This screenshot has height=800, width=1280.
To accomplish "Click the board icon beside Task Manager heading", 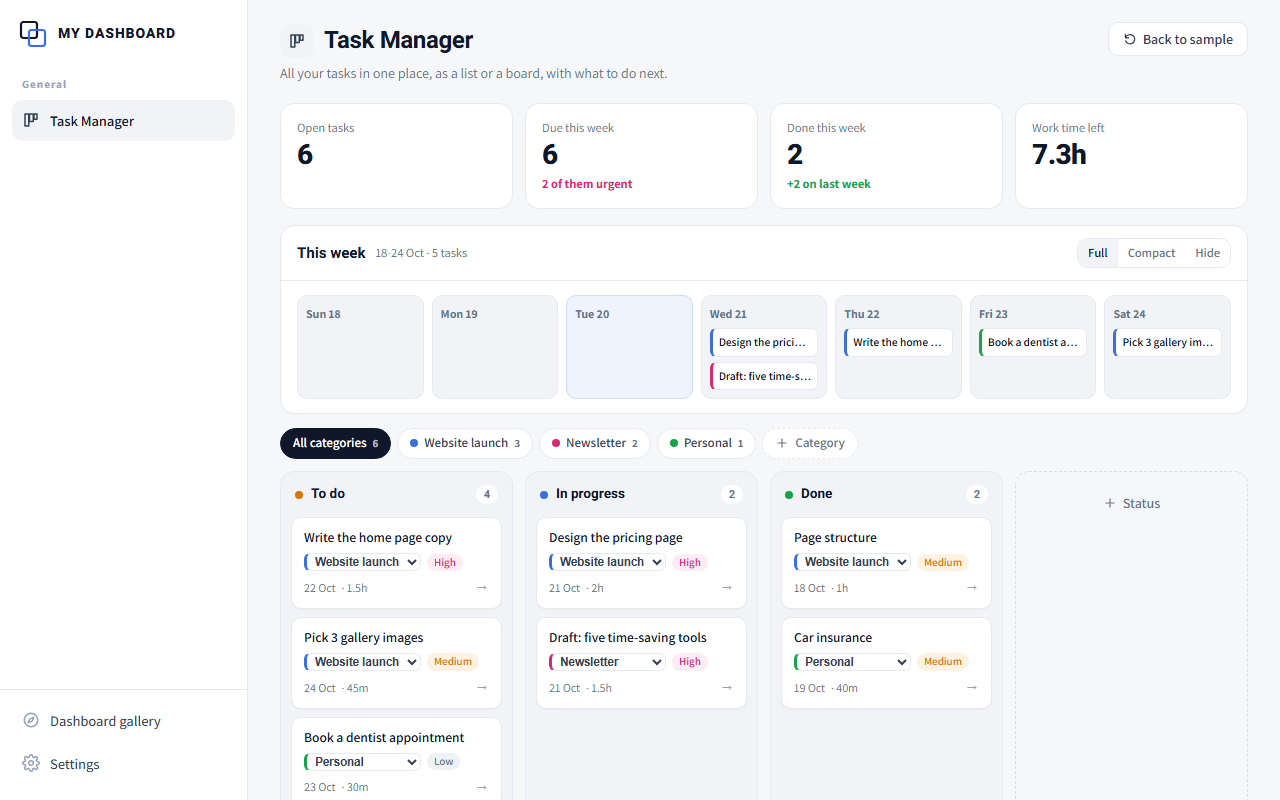I will click(x=297, y=41).
